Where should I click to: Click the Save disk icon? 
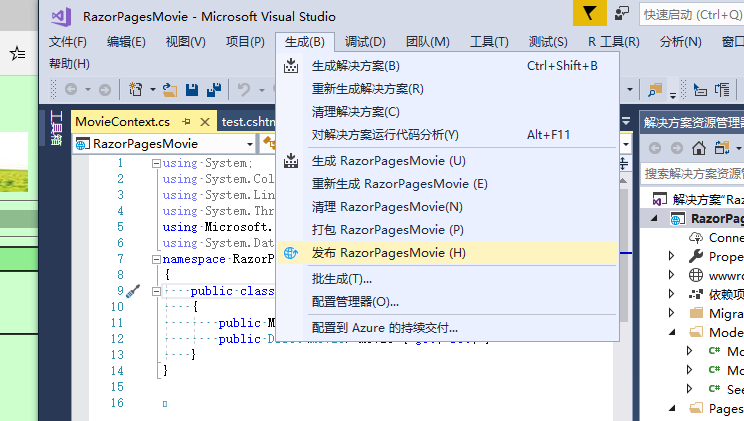(192, 90)
